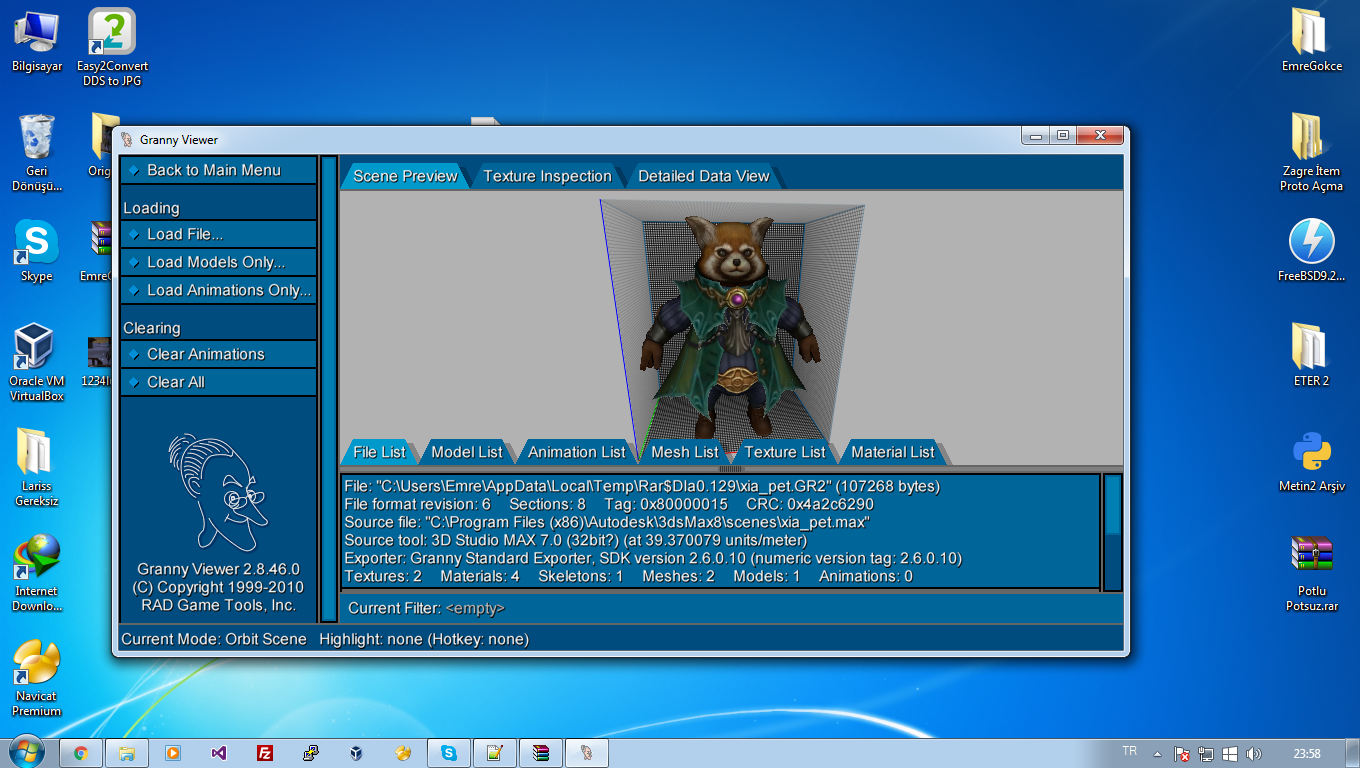Switch to WinRAR in the taskbar
The width and height of the screenshot is (1360, 768).
tap(541, 753)
